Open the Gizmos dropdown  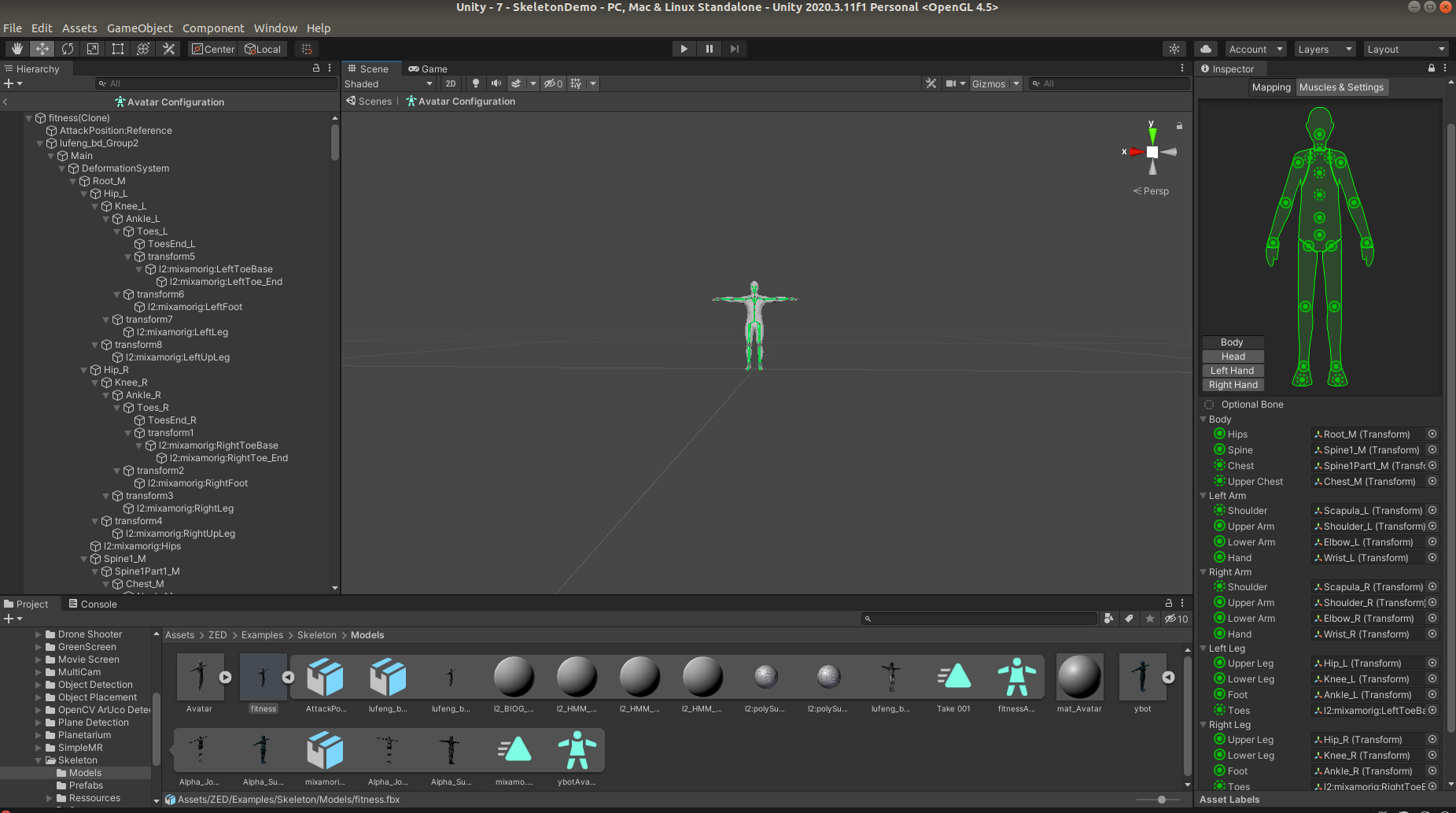[x=1016, y=83]
